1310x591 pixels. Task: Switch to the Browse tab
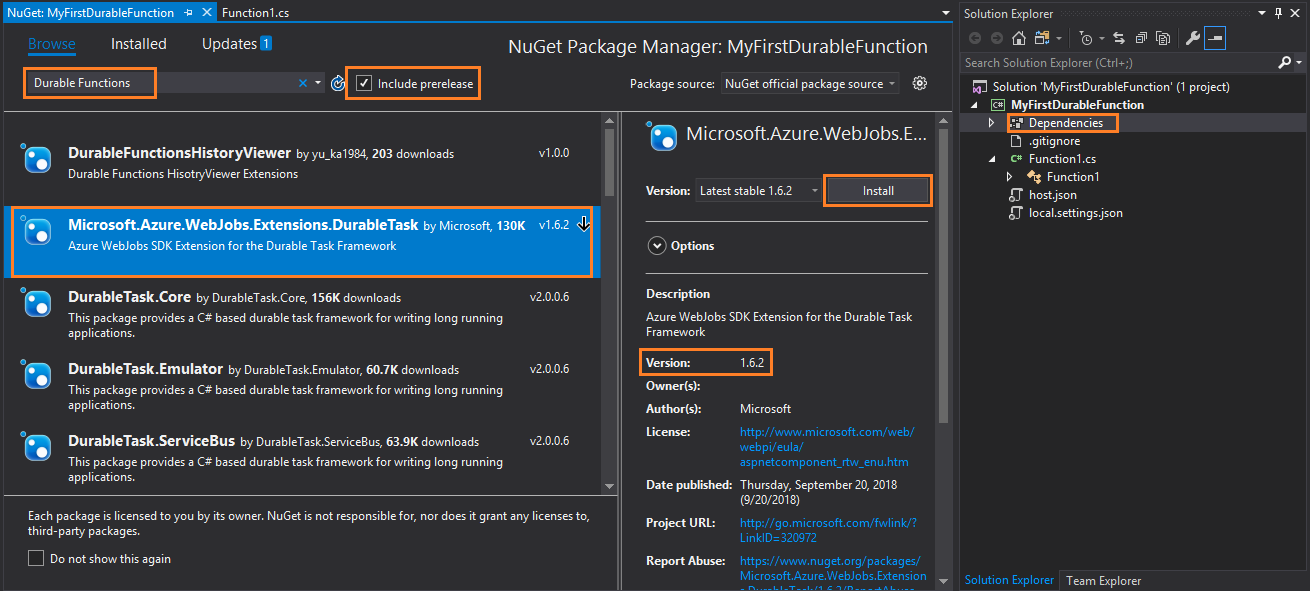pos(51,44)
